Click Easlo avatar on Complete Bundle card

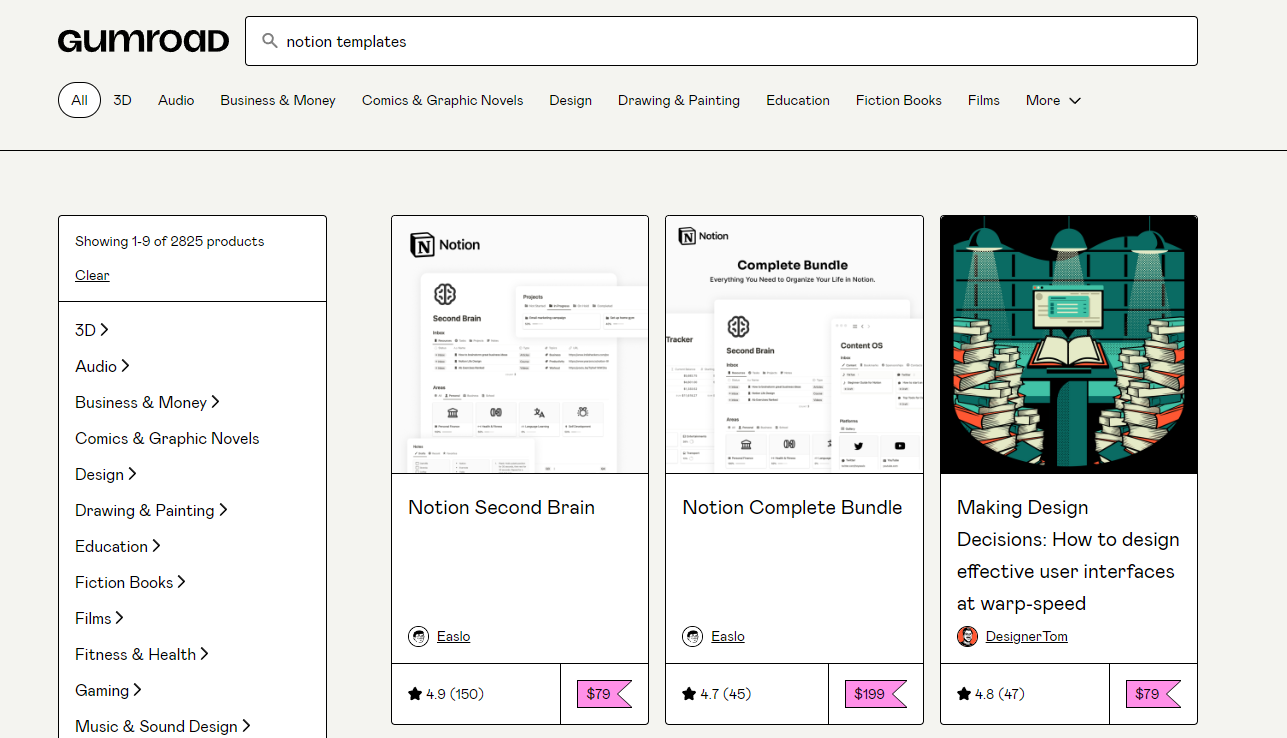(692, 636)
